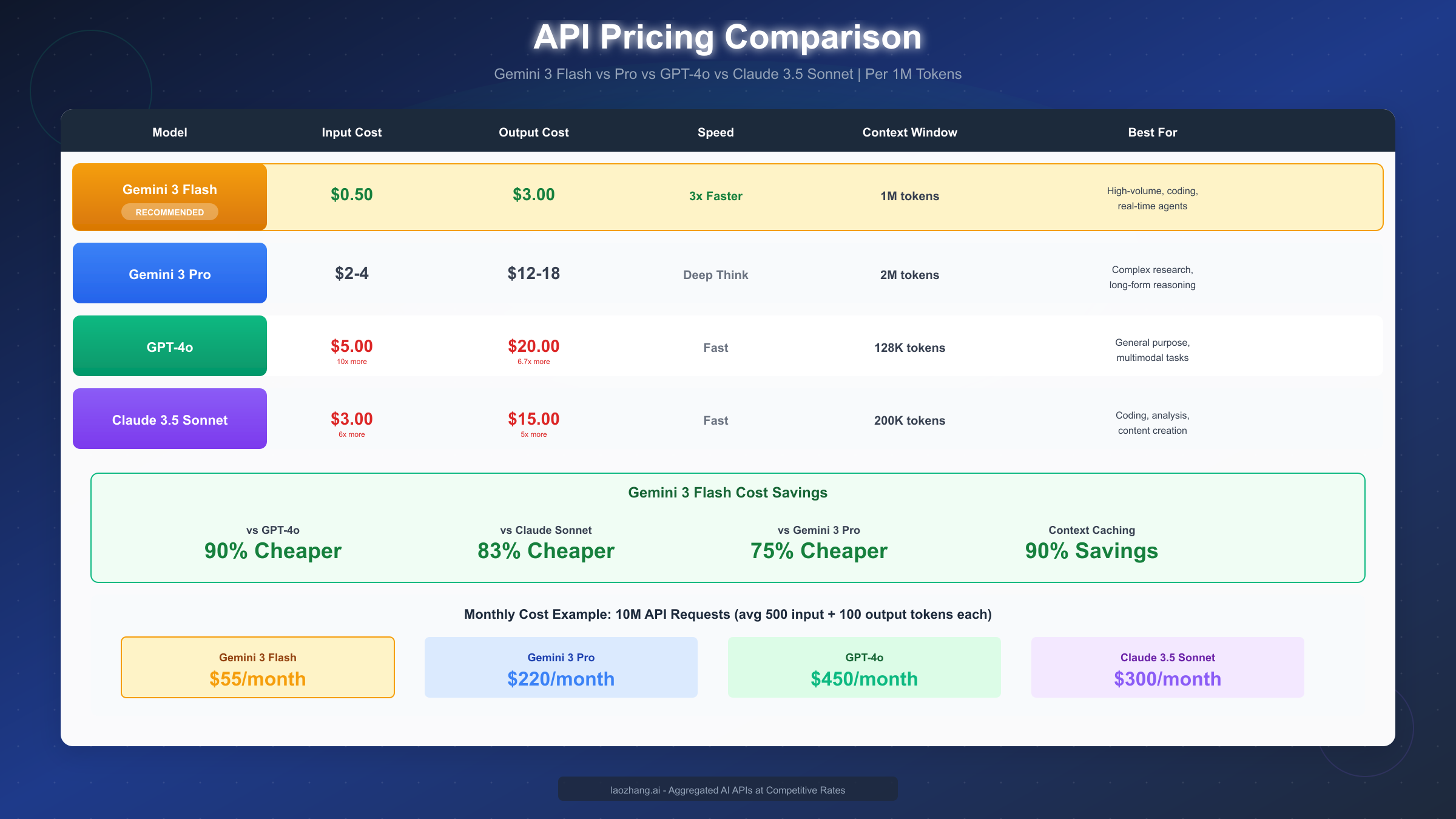
Task: Click the Best For column header
Action: [1151, 132]
